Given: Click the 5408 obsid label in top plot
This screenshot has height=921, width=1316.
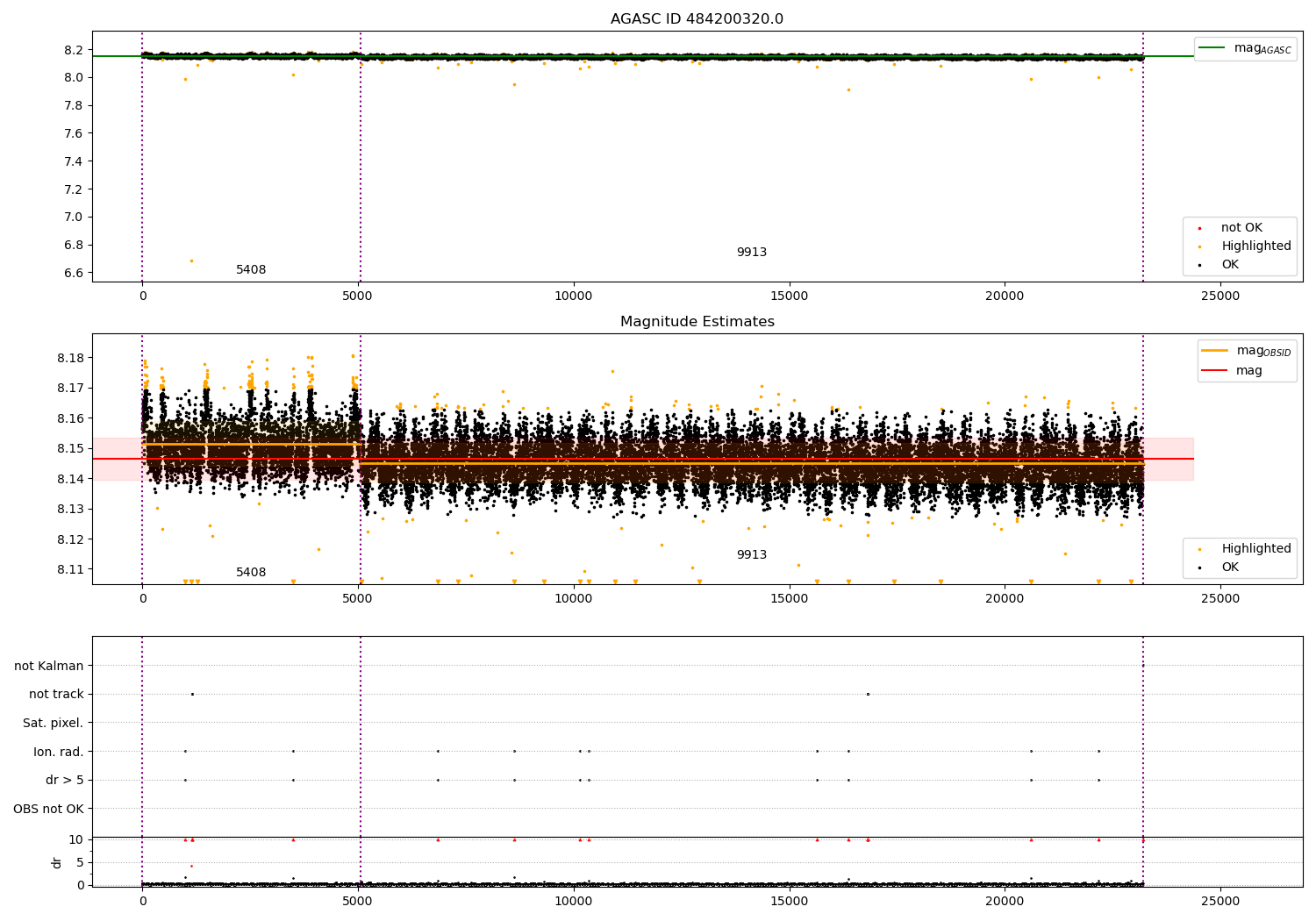Looking at the screenshot, I should pos(251,270).
